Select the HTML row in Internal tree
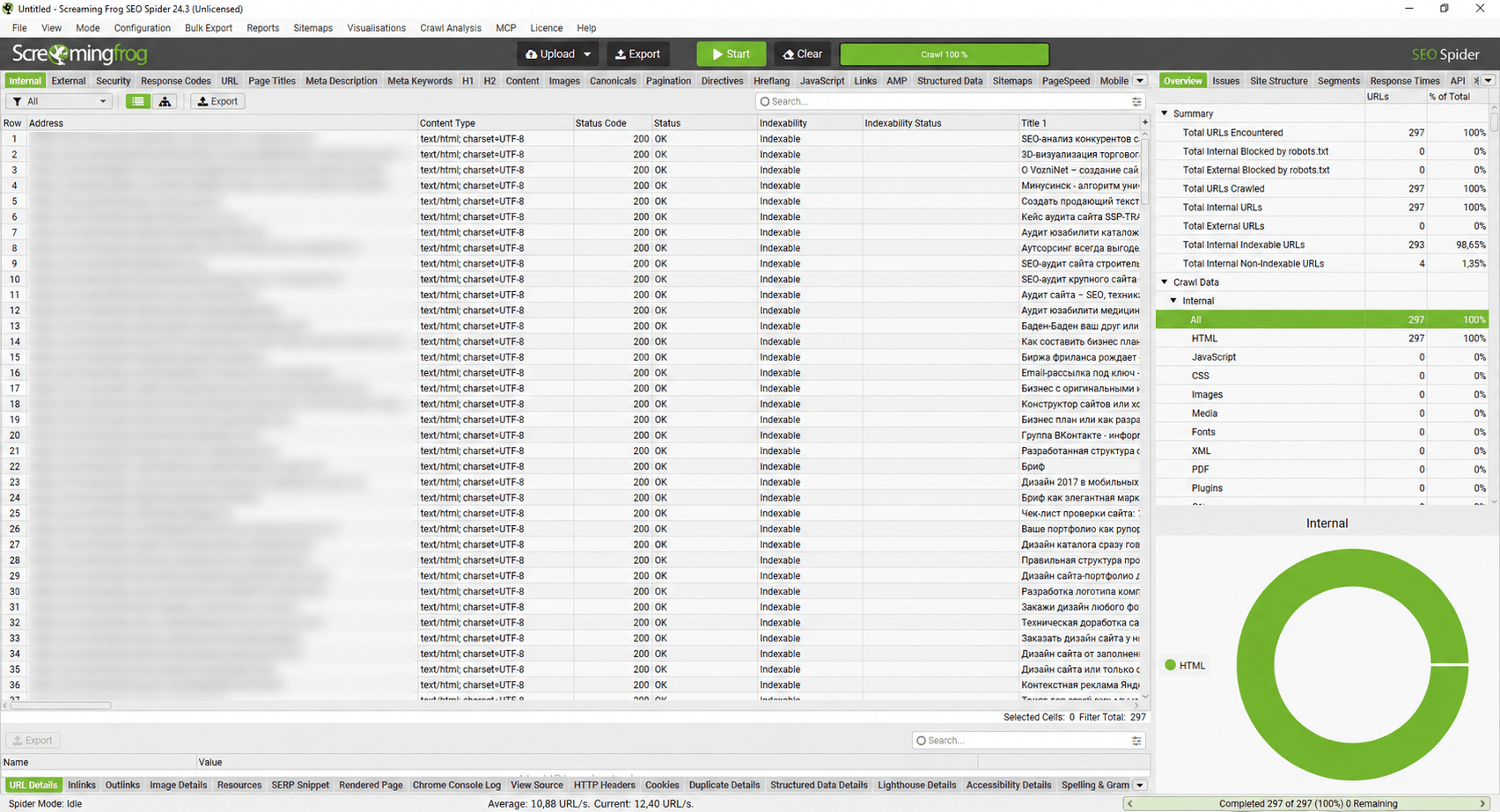The height and width of the screenshot is (812, 1500). point(1321,338)
